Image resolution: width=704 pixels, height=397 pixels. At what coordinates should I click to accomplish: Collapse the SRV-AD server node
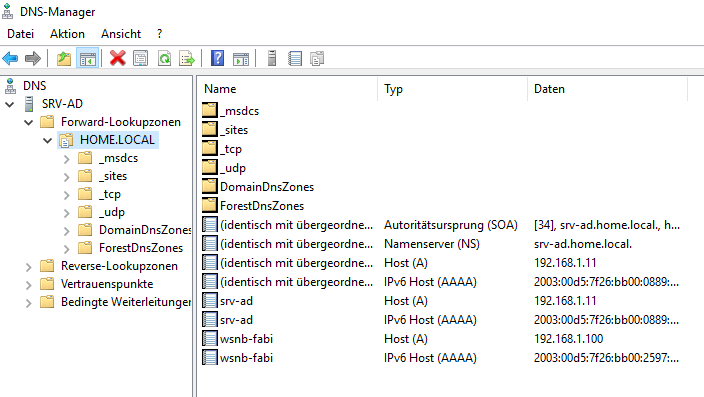[9, 105]
